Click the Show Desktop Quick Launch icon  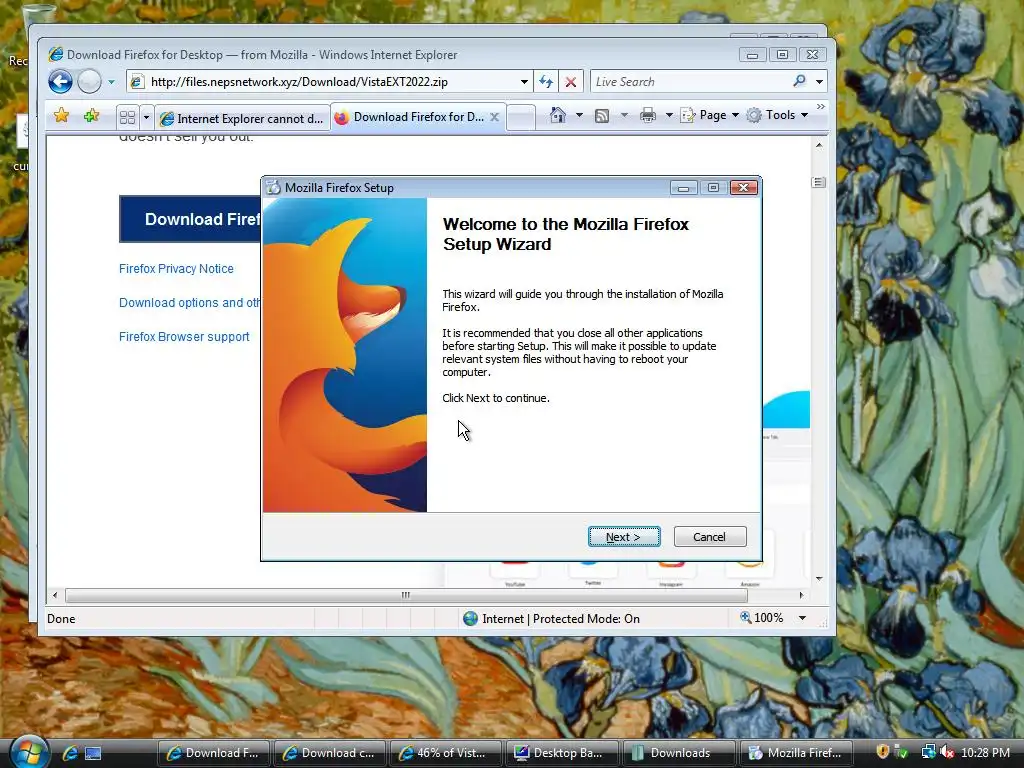tap(93, 753)
